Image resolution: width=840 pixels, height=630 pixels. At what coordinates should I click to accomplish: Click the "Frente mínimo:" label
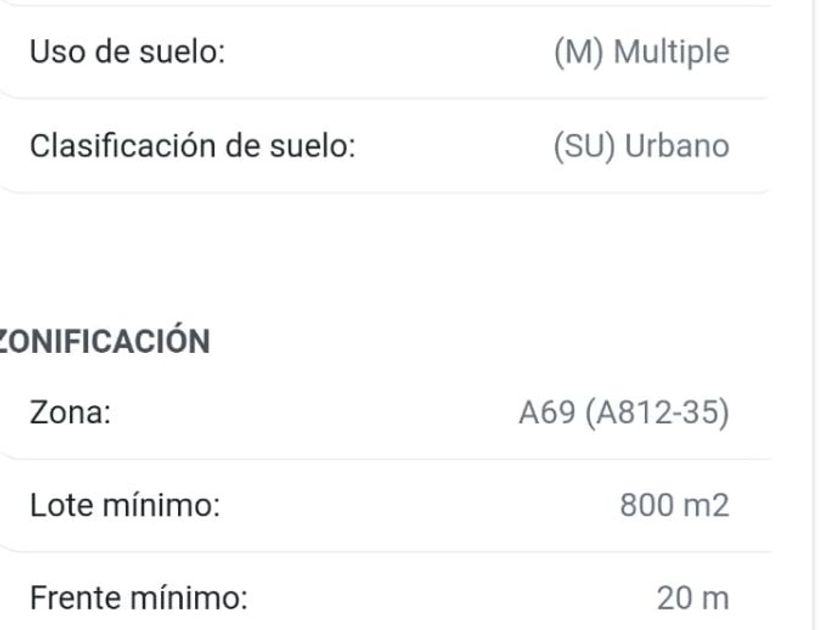click(138, 599)
